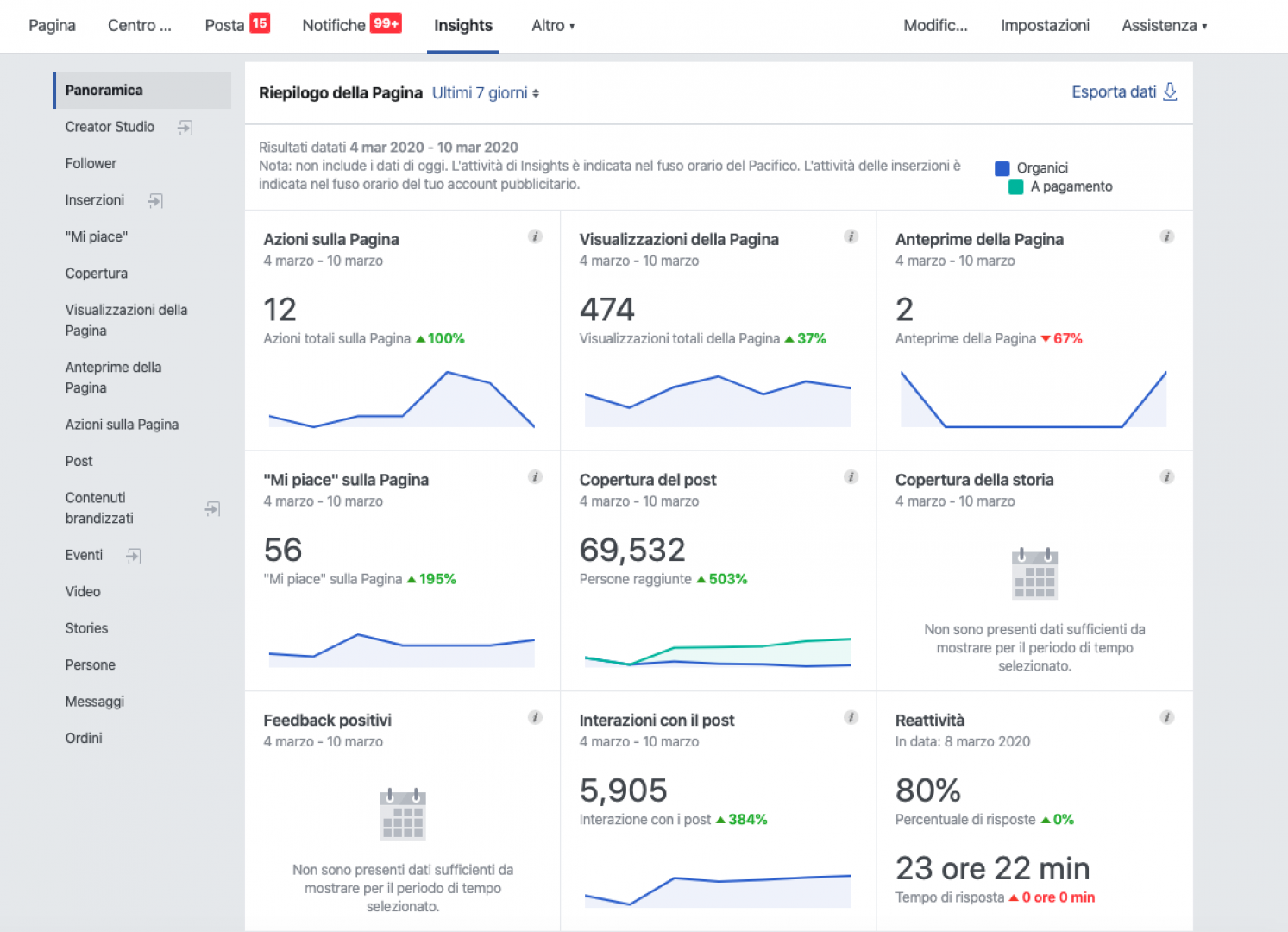Click the download icon next to Esporta dati

[1170, 91]
